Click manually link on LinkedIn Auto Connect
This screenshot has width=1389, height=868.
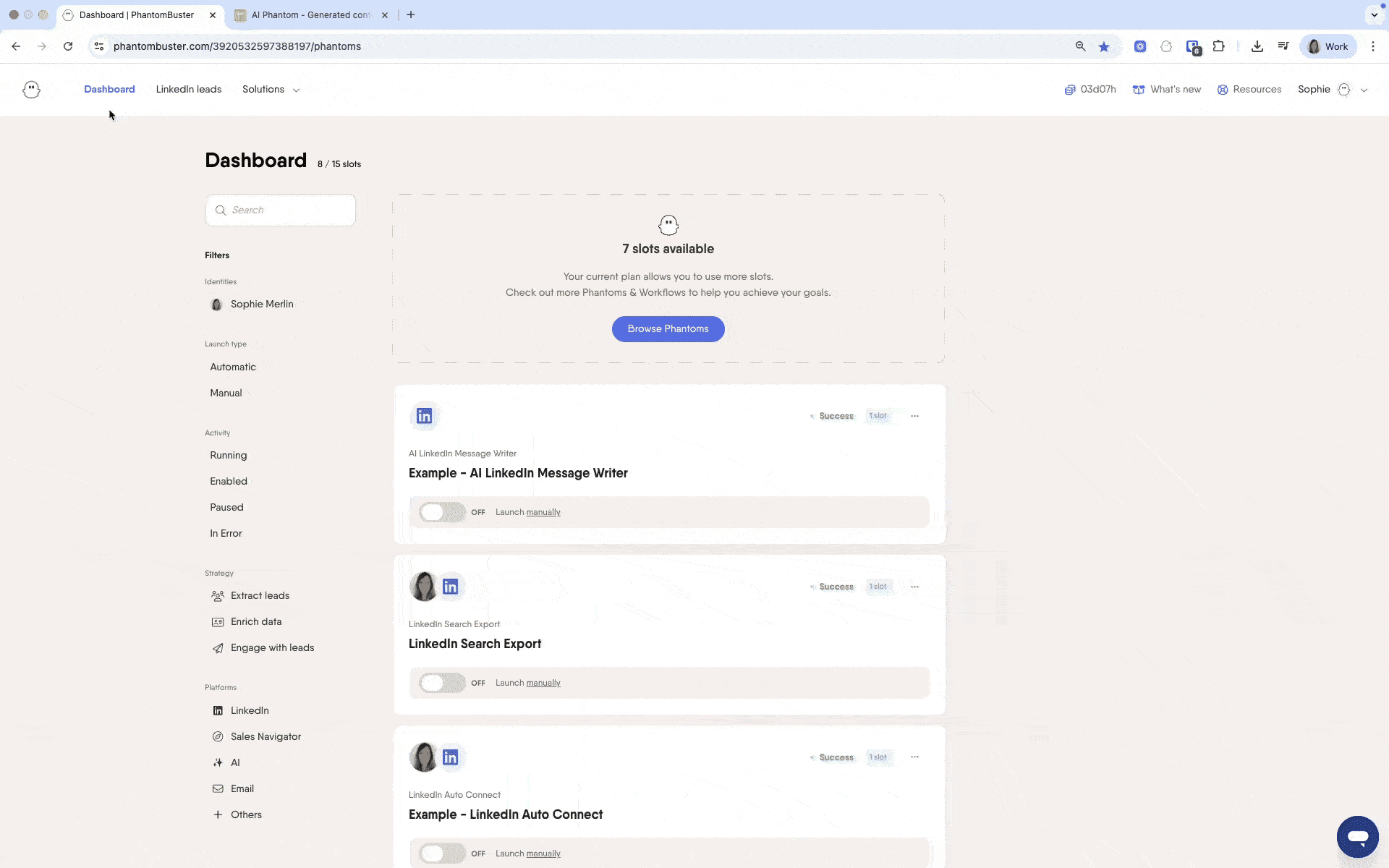click(543, 854)
